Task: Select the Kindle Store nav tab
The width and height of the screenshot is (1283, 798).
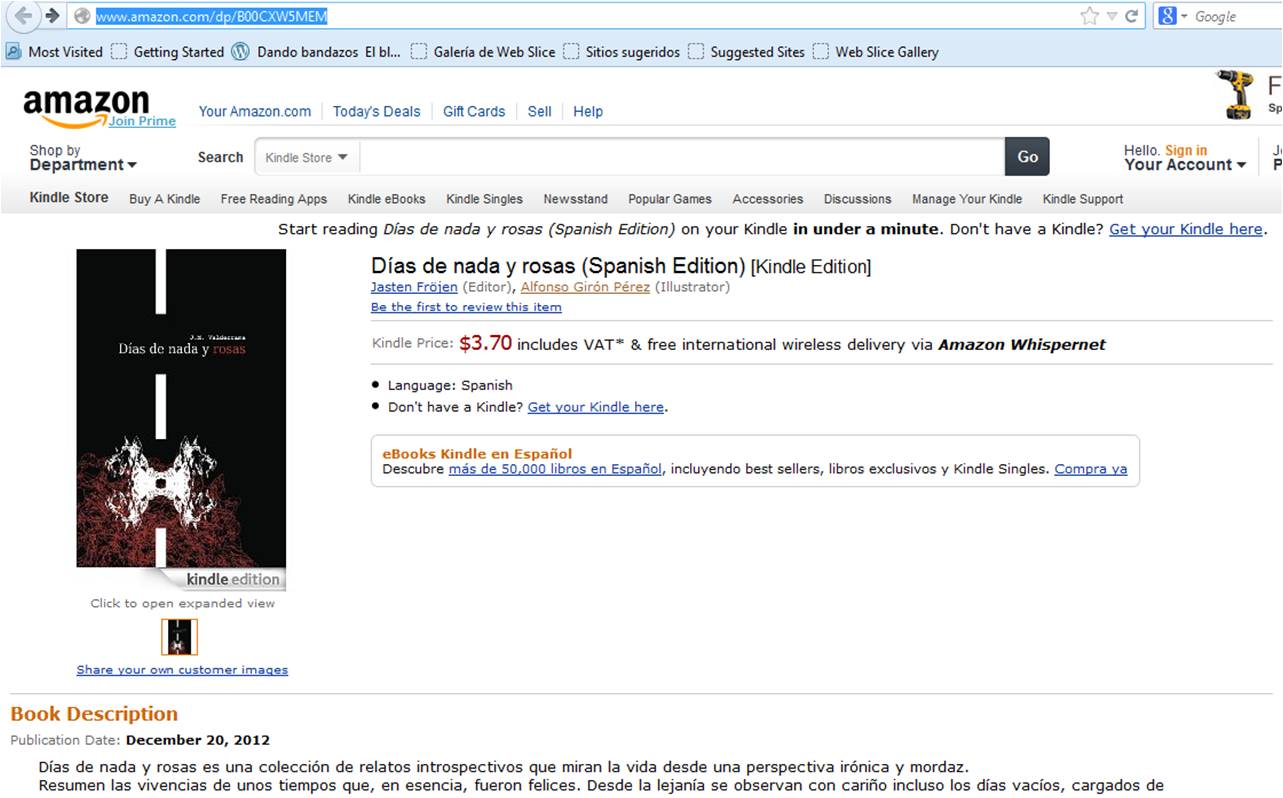Action: coord(69,197)
